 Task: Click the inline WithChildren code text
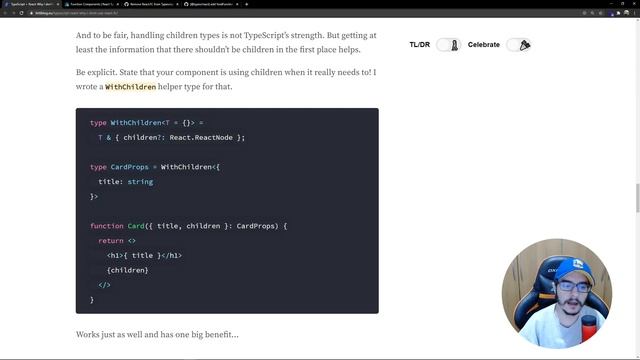click(x=131, y=87)
